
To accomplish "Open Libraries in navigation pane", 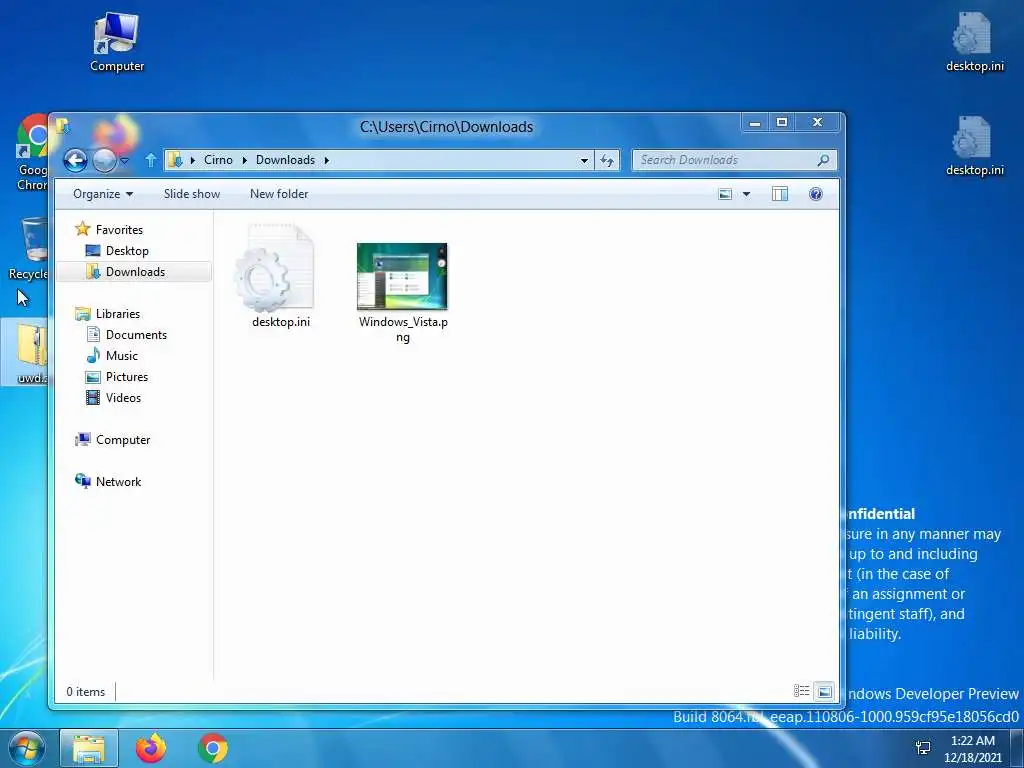I will pyautogui.click(x=118, y=314).
